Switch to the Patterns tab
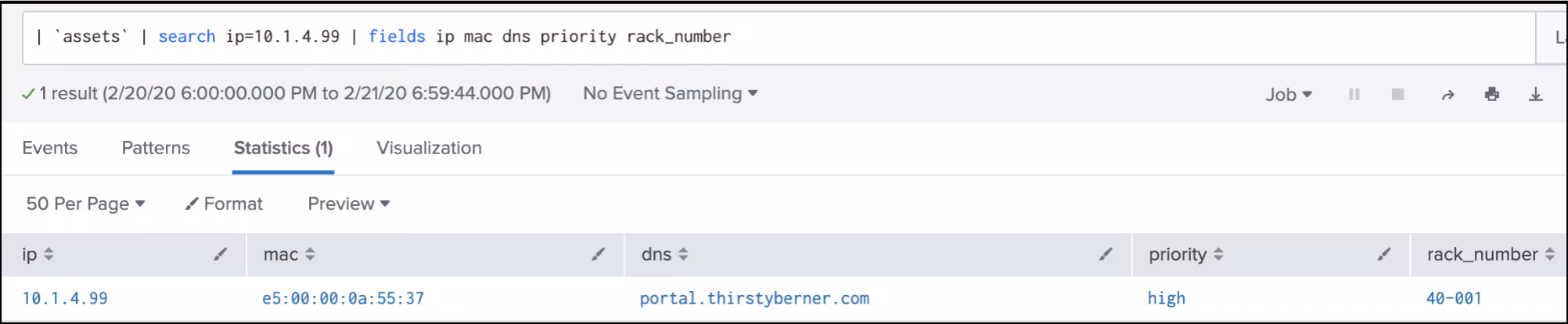The width and height of the screenshot is (1568, 324). click(x=156, y=148)
